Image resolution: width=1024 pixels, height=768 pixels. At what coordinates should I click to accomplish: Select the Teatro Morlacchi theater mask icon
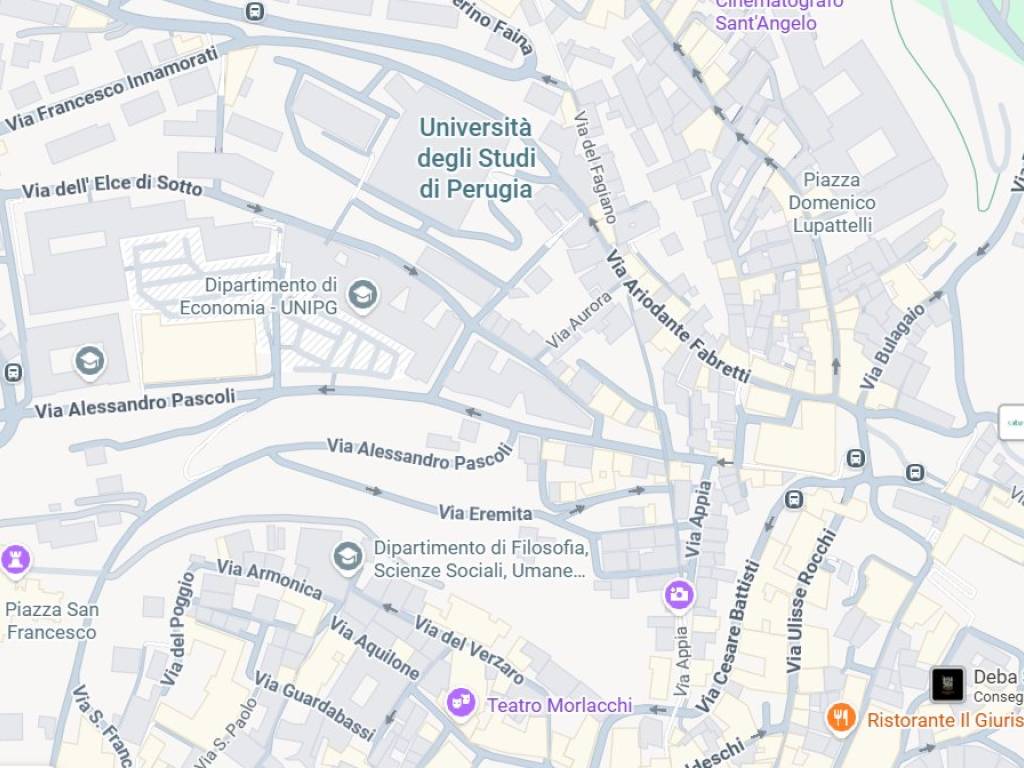coord(461,701)
